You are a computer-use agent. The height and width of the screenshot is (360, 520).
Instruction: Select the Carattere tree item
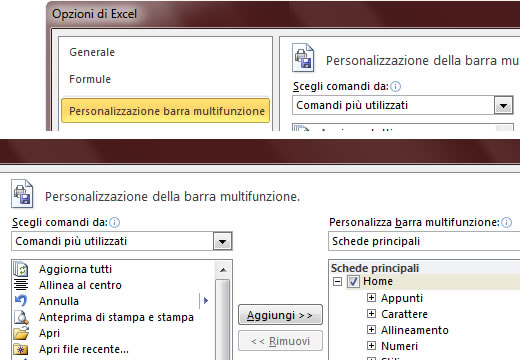[x=404, y=314]
